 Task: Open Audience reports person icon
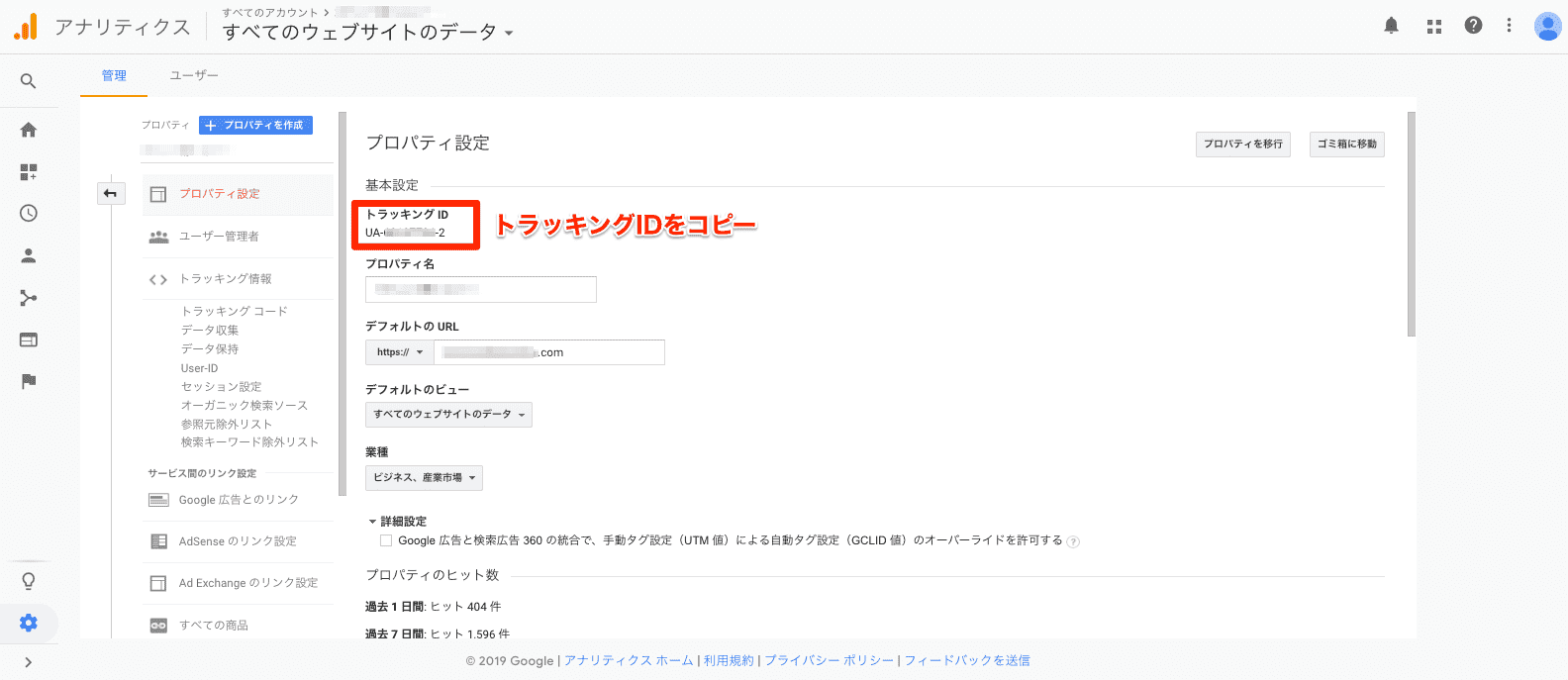pyautogui.click(x=29, y=255)
